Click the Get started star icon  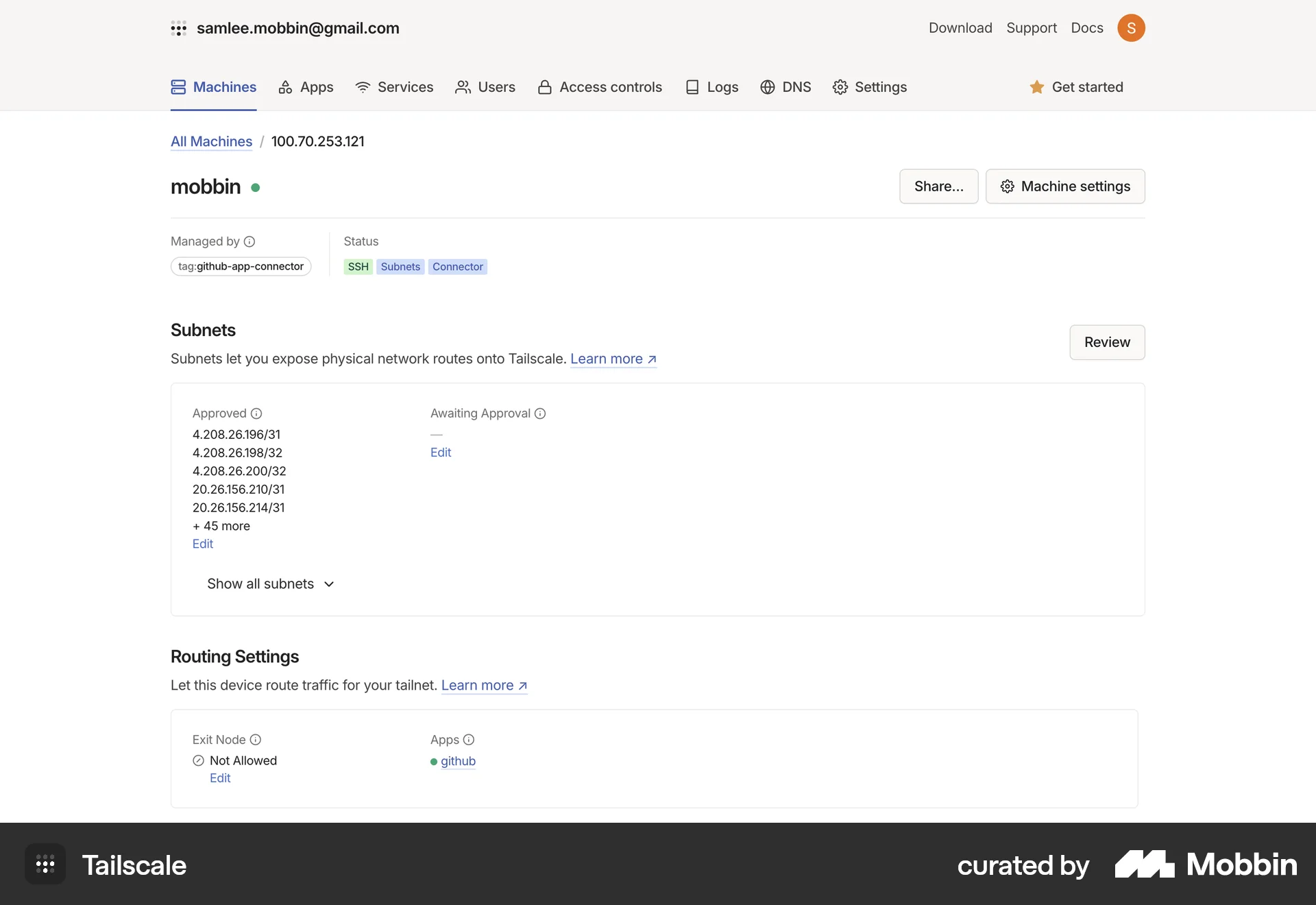(1036, 87)
